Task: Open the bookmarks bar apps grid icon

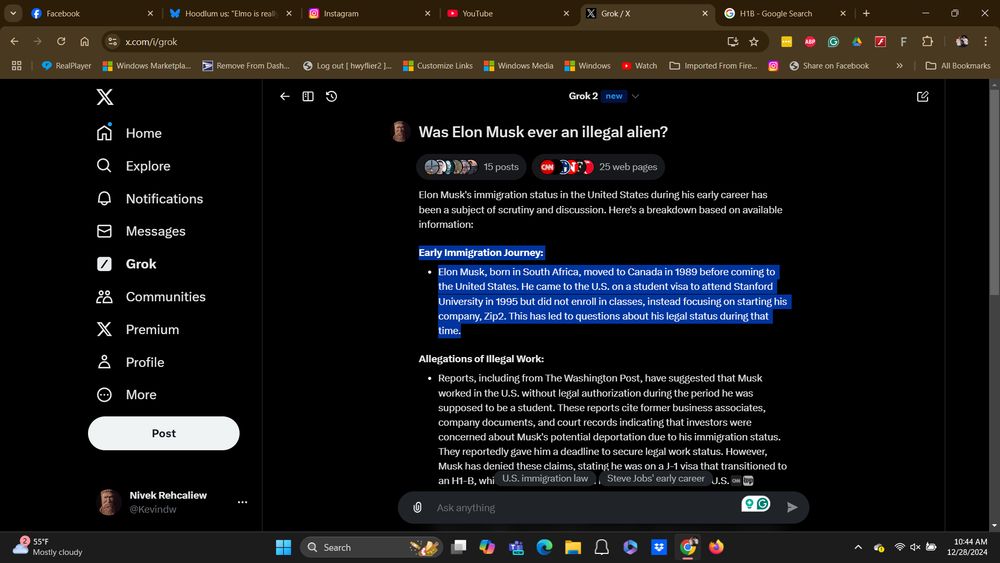Action: coord(17,66)
